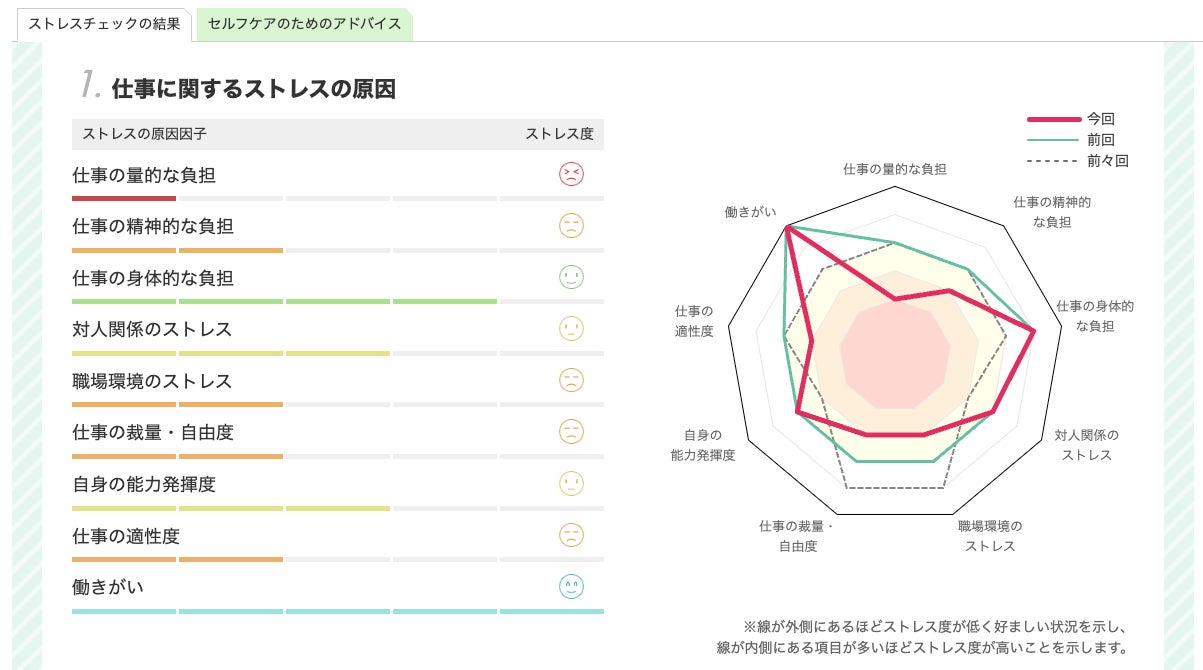Click the teal smiley face for 働きがい
The height and width of the screenshot is (670, 1203).
pos(571,587)
